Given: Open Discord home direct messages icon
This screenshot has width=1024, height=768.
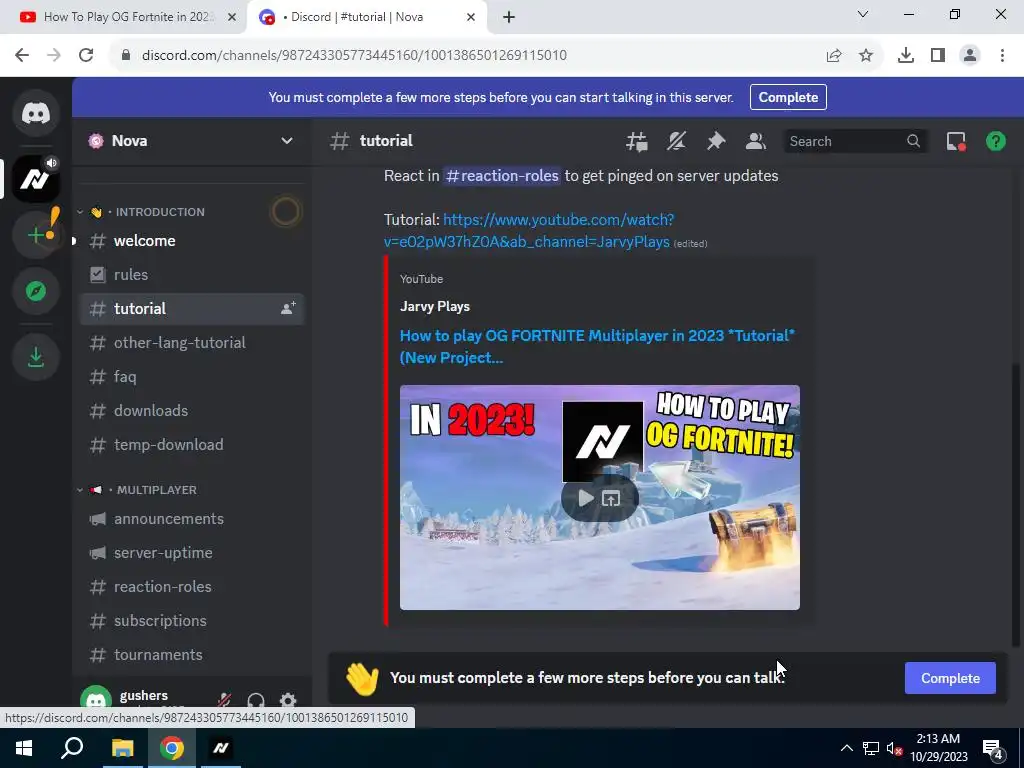Looking at the screenshot, I should [36, 113].
